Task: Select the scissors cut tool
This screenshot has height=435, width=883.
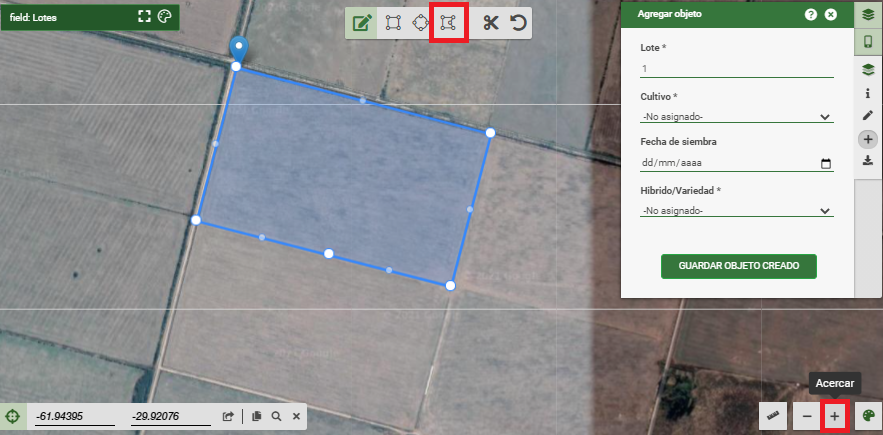Action: pyautogui.click(x=490, y=23)
